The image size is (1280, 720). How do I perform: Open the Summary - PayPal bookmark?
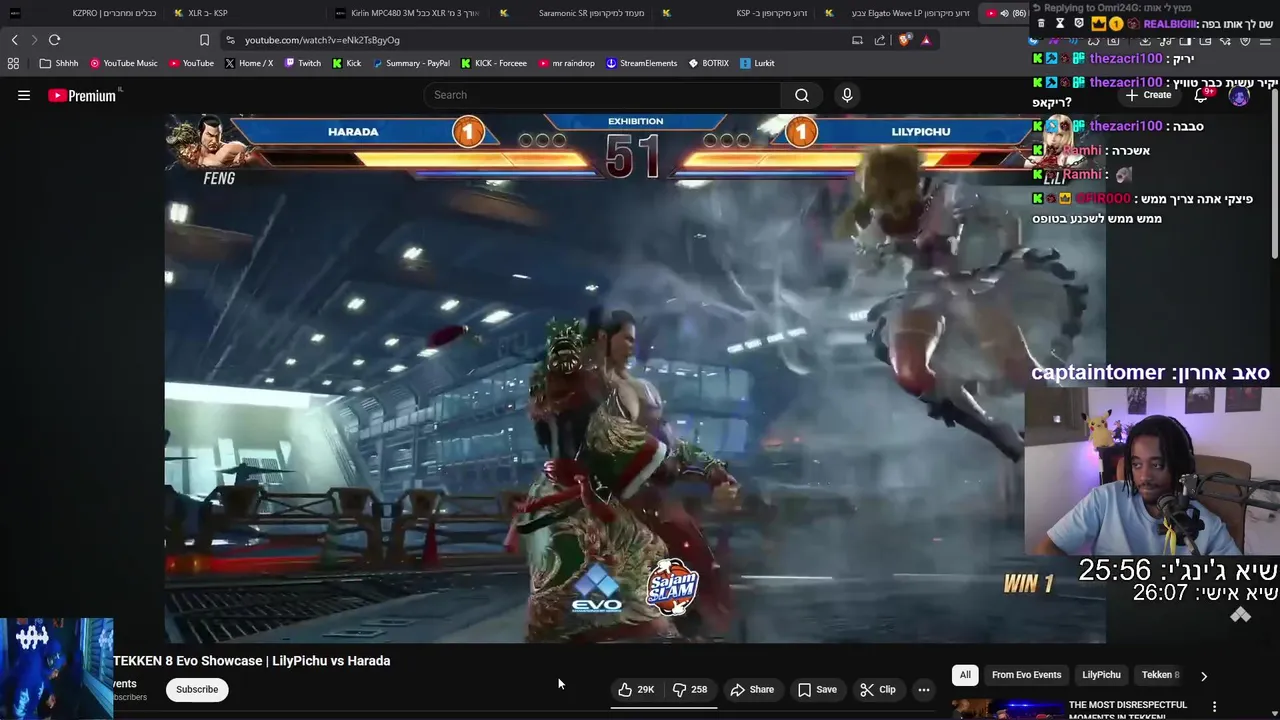411,63
